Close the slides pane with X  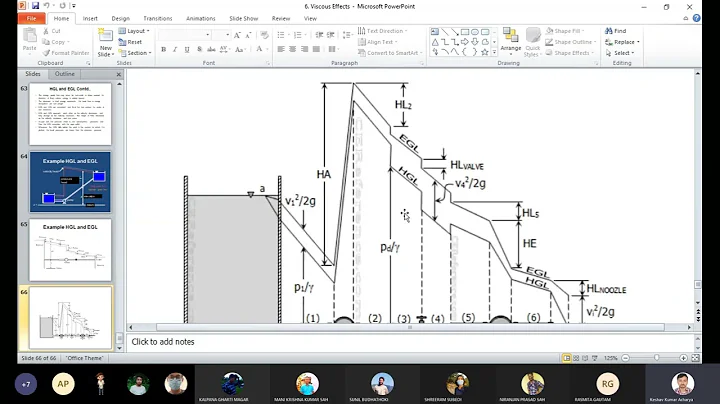click(x=118, y=74)
